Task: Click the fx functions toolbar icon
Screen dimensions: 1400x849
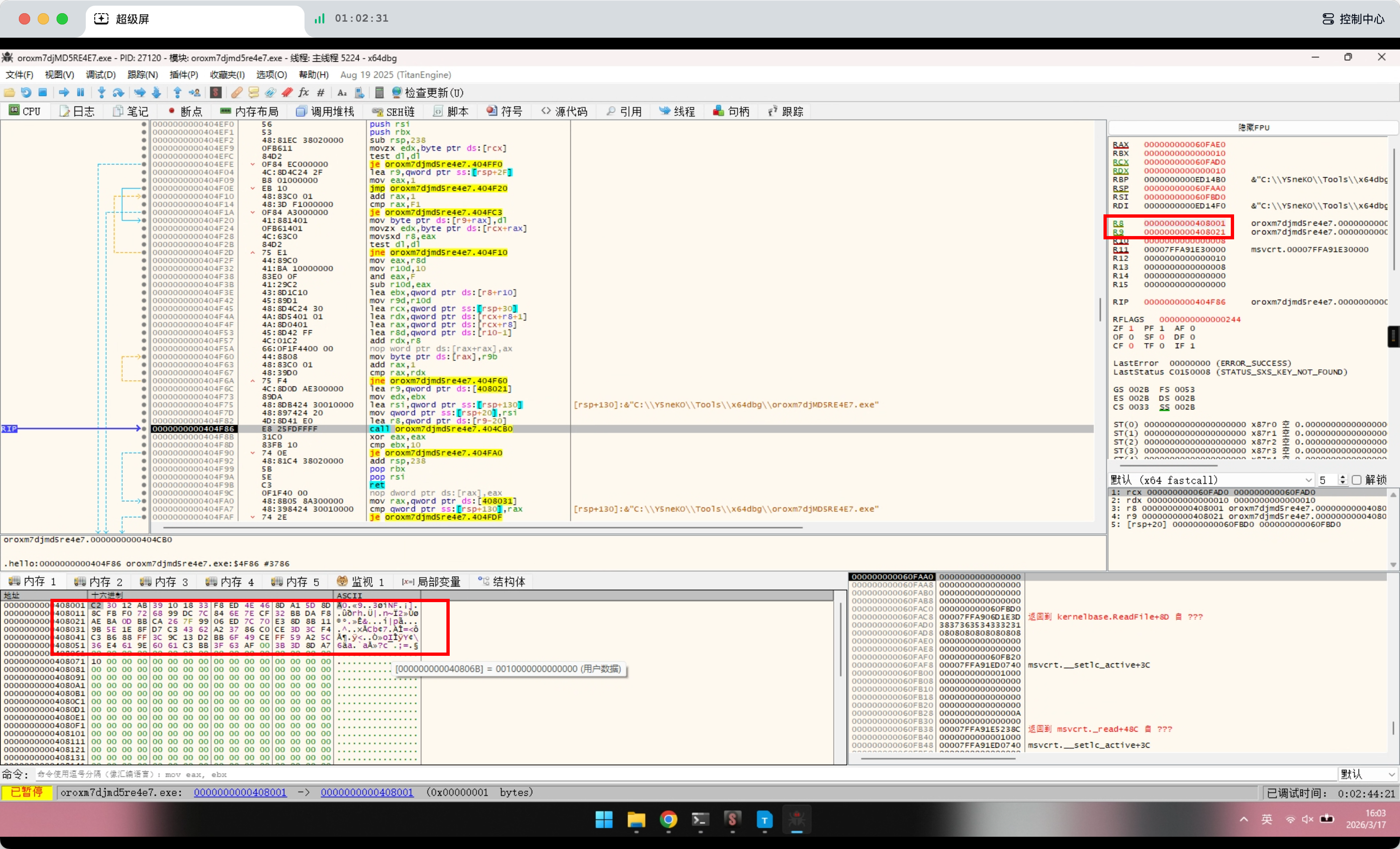Action: [304, 92]
